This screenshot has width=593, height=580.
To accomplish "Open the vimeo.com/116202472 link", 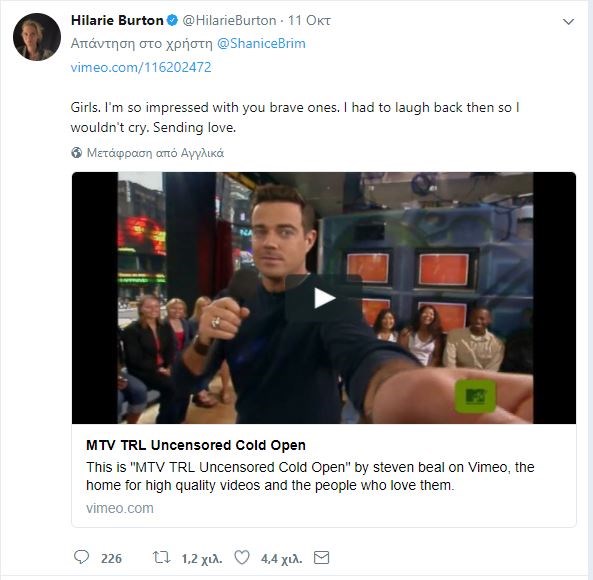I will tap(141, 67).
